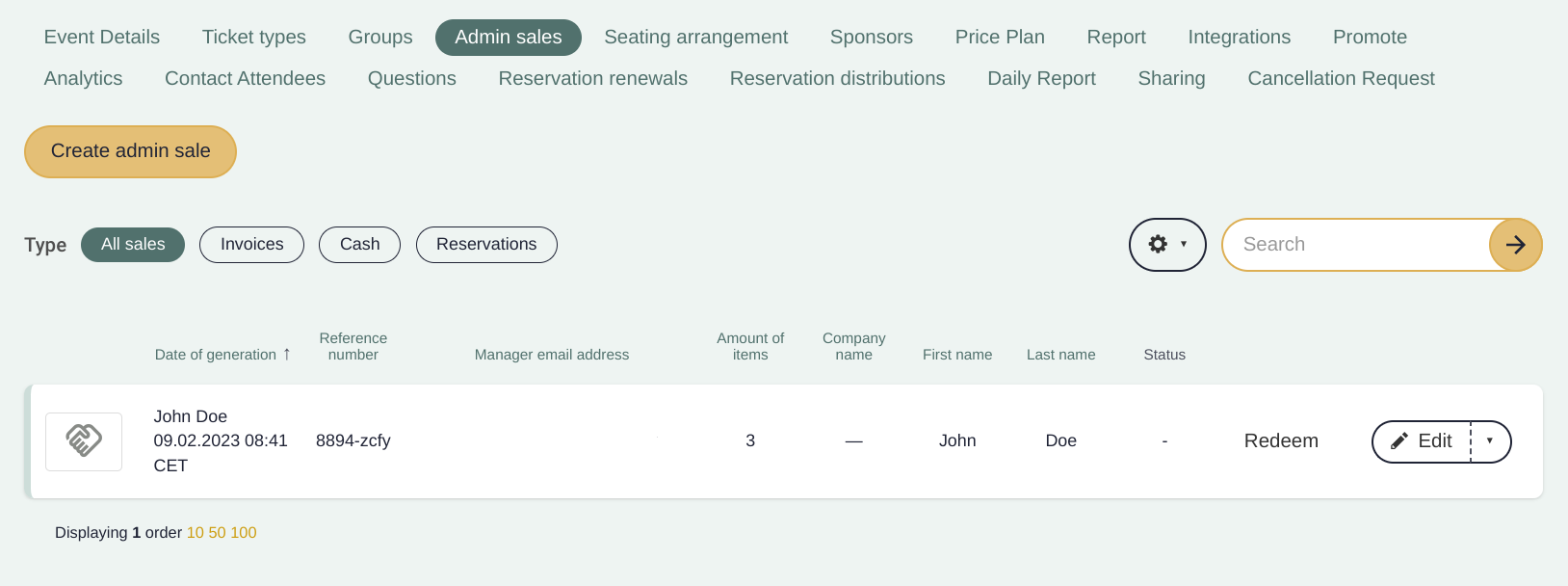Viewport: 1568px width, 586px height.
Task: Click Create admin sale button
Action: [x=130, y=151]
